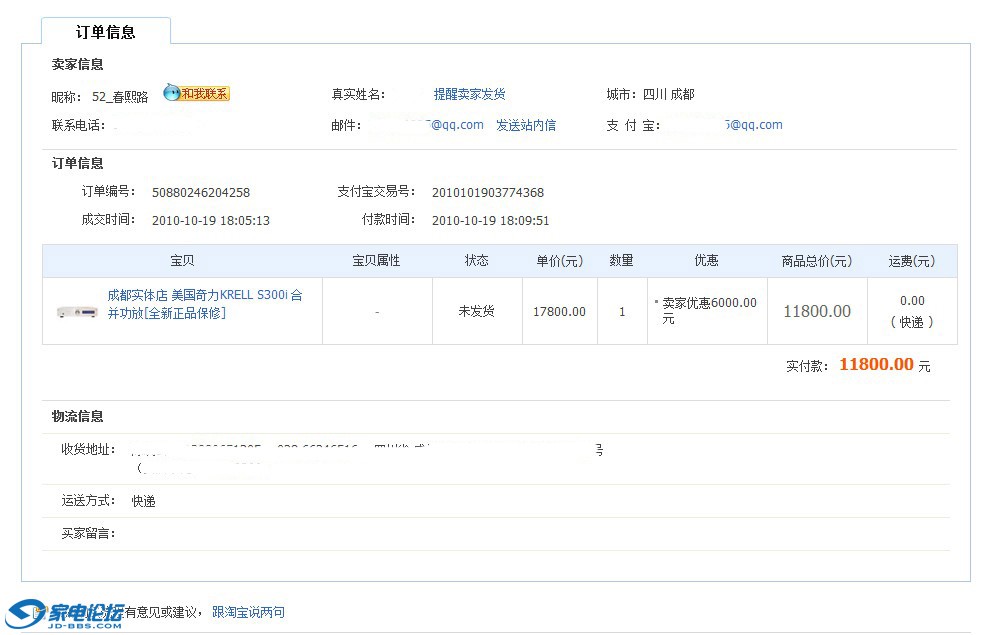Click the 宝贝 column header
This screenshot has height=635, width=986.
pos(182,260)
